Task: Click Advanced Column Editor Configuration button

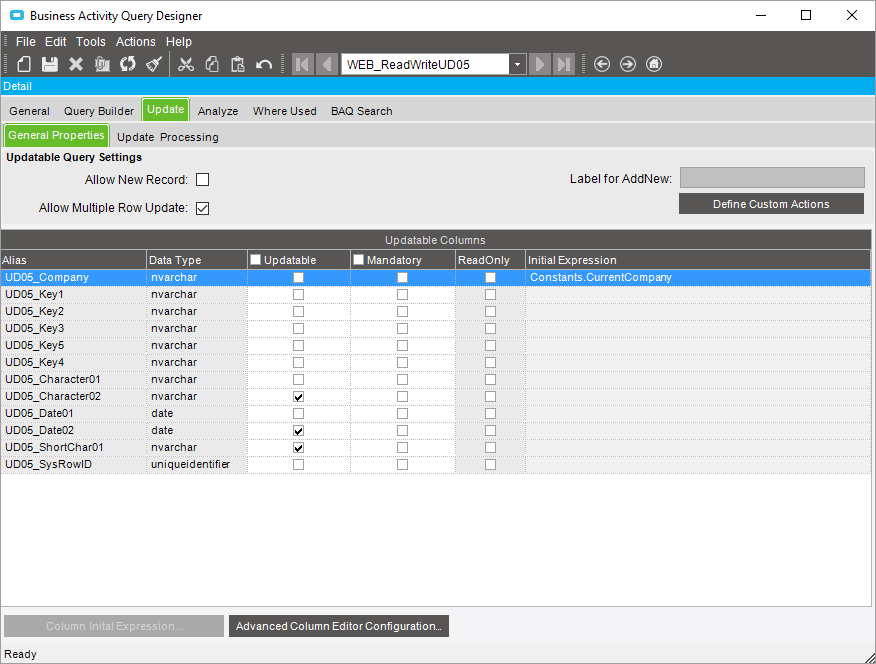Action: pyautogui.click(x=339, y=626)
